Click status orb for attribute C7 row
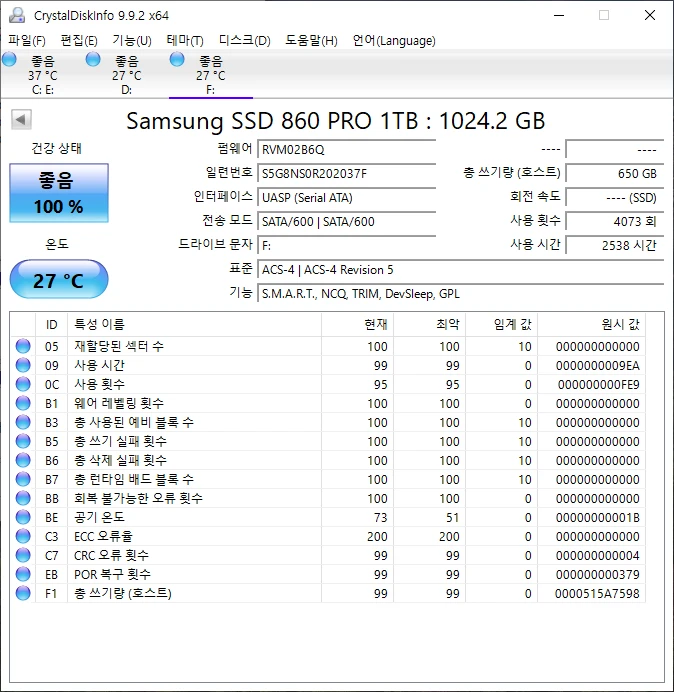Viewport: 674px width, 692px height. coord(23,555)
